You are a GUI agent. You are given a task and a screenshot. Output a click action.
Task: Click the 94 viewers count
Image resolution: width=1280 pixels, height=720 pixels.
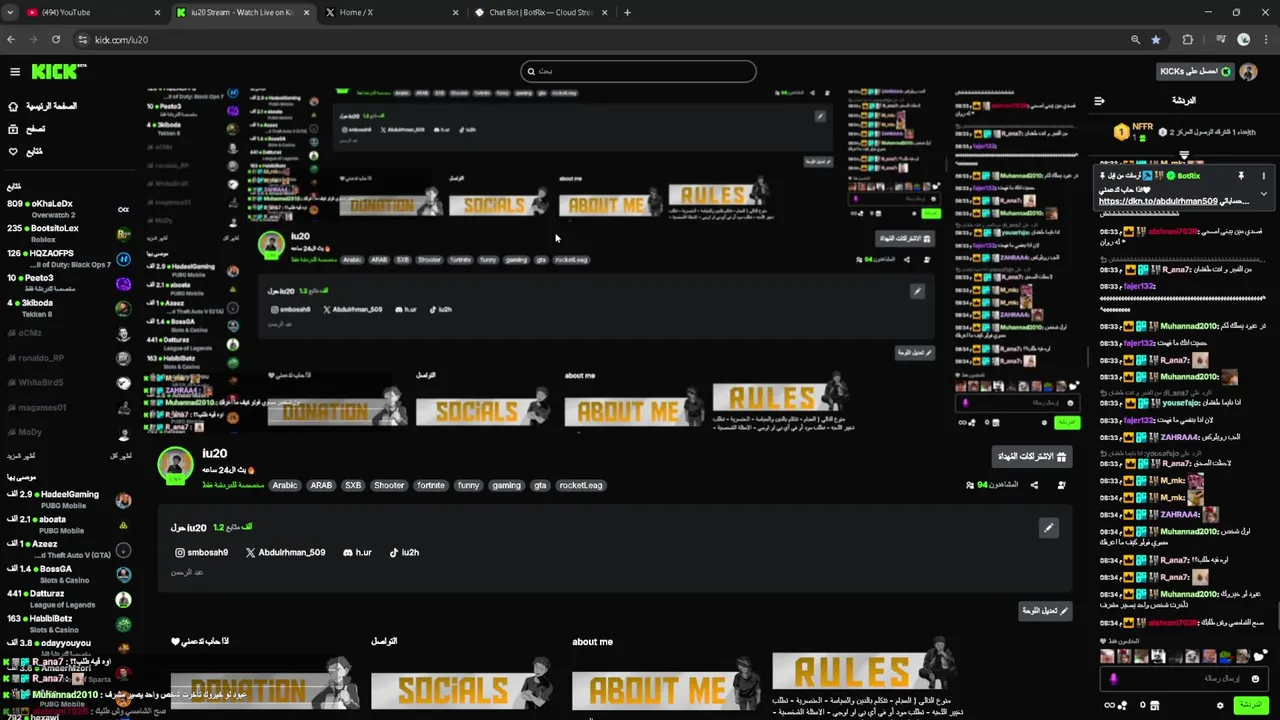pos(992,485)
